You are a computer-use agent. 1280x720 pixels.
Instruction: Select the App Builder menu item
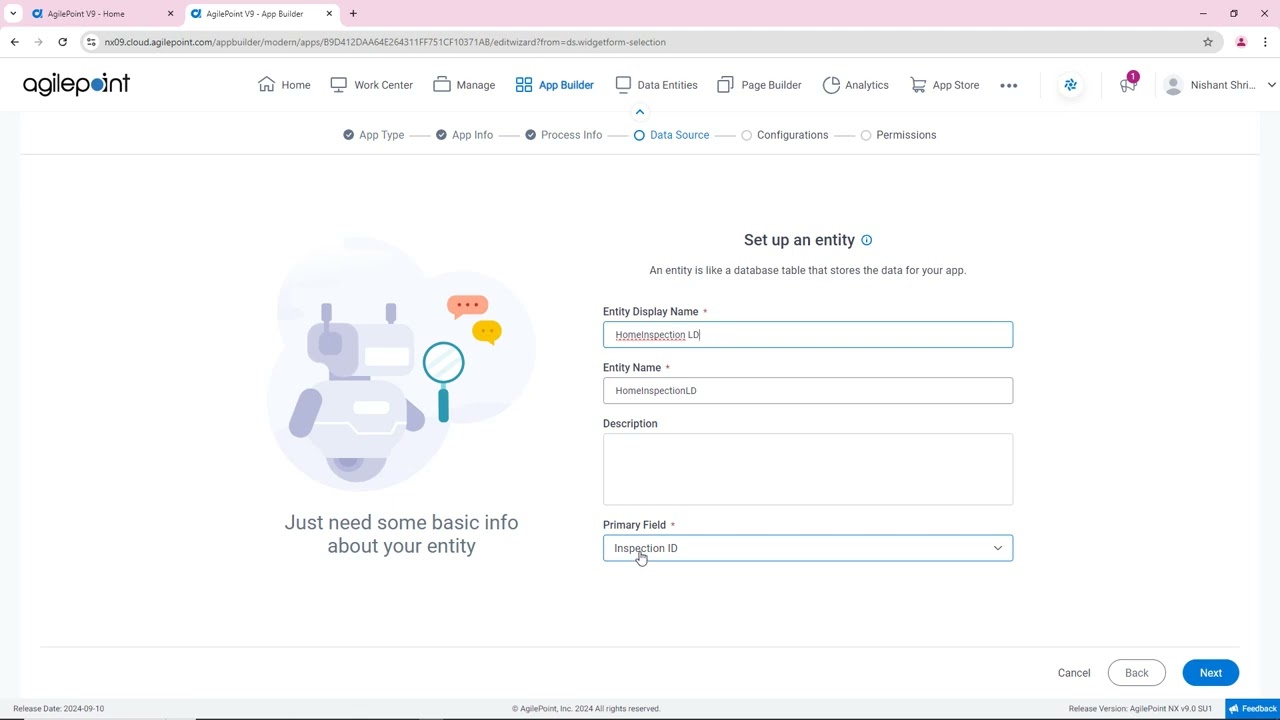(554, 85)
